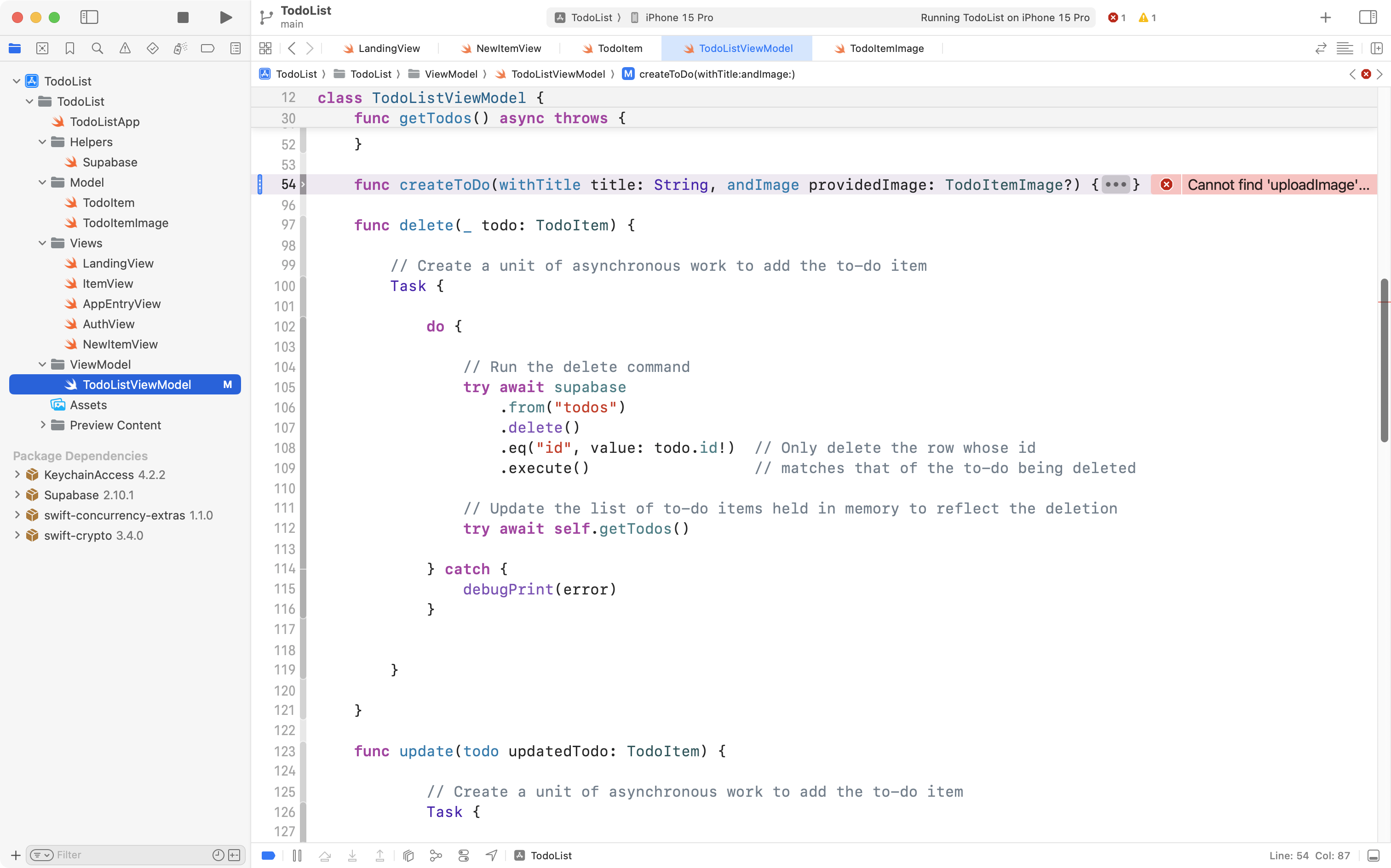The image size is (1391, 868).
Task: Toggle all breakpoints in the debug bar
Action: tap(268, 856)
